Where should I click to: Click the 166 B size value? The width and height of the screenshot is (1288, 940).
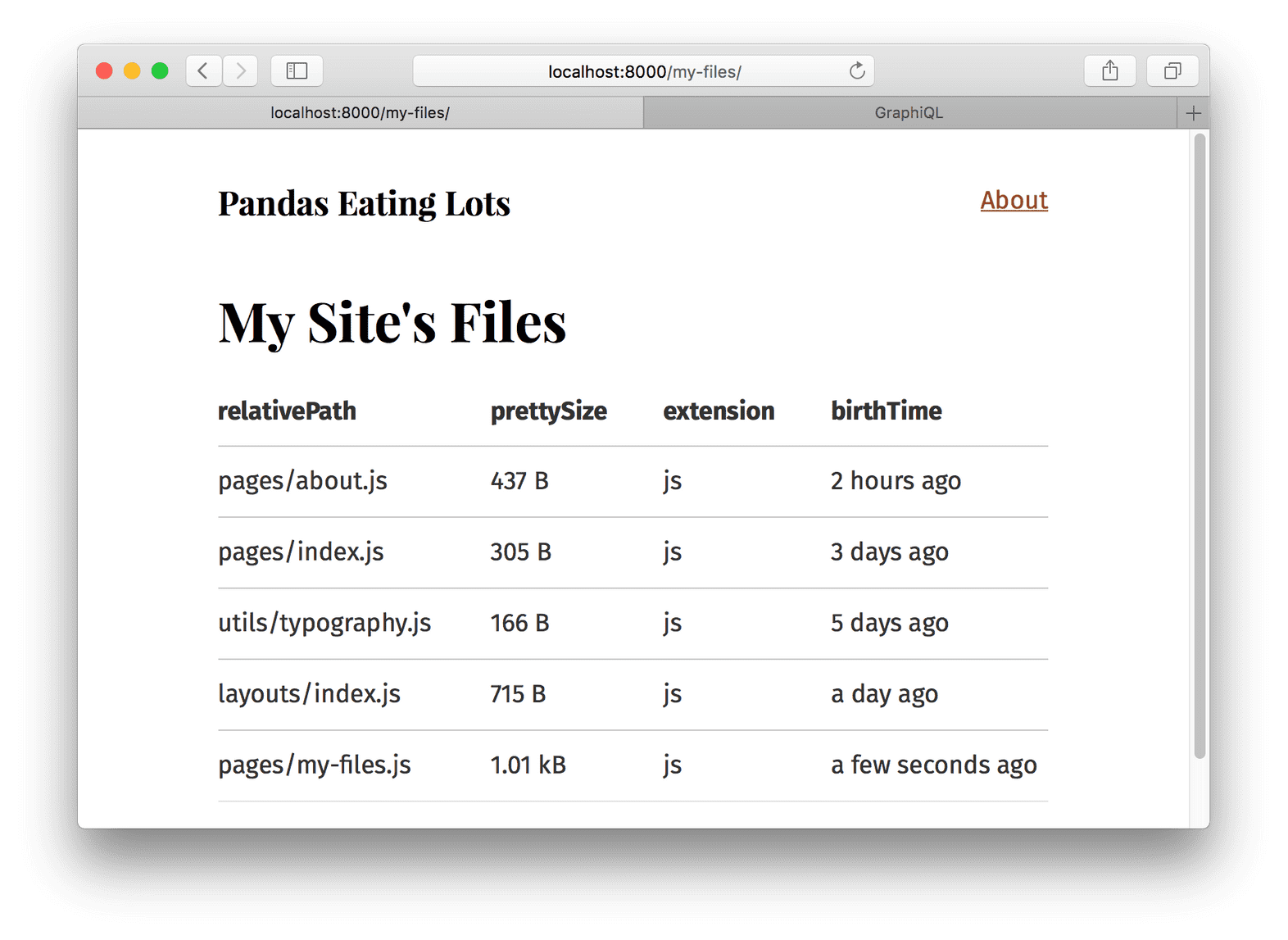[x=519, y=623]
